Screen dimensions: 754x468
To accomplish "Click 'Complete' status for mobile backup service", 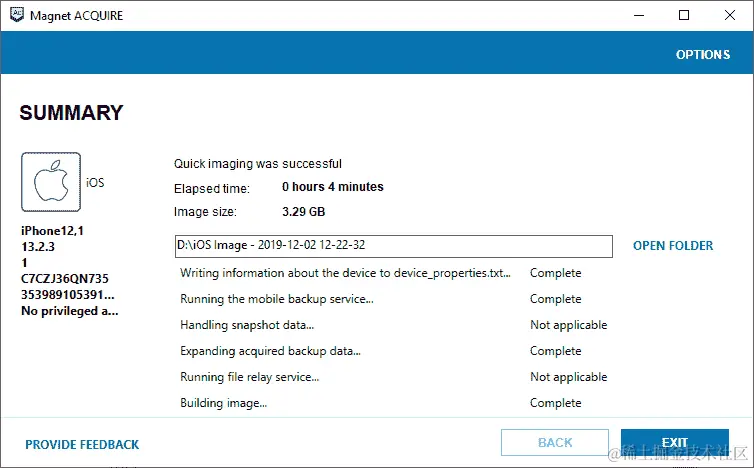I will pos(555,299).
